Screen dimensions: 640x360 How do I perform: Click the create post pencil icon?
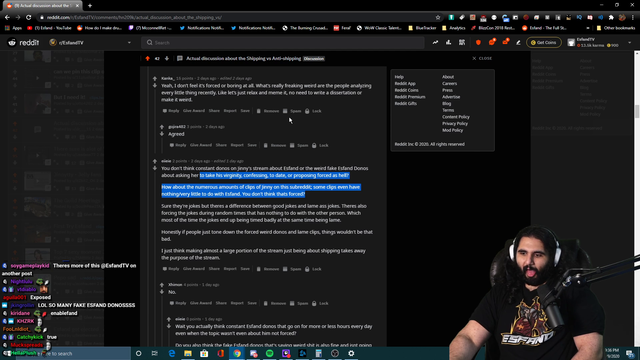pos(518,42)
